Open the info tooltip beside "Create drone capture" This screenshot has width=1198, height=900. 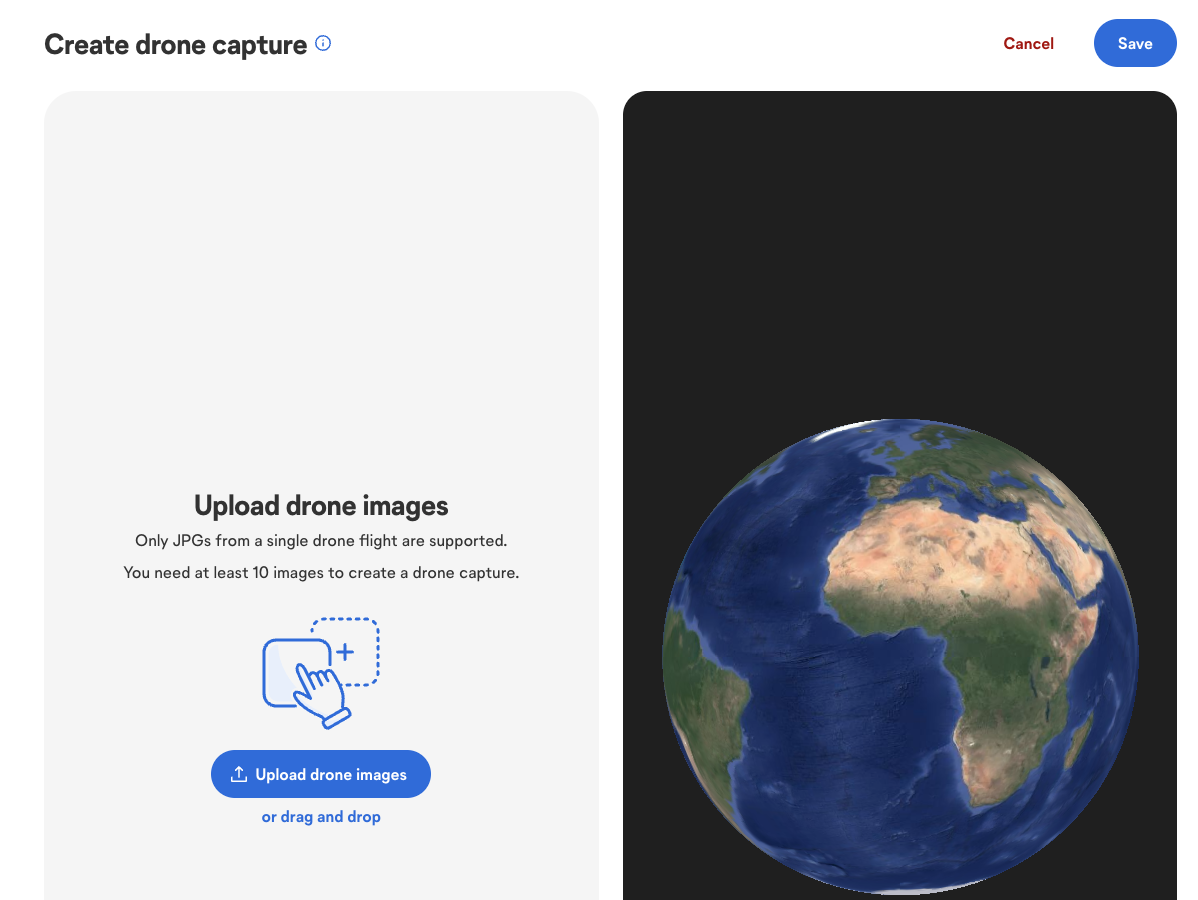(x=322, y=43)
